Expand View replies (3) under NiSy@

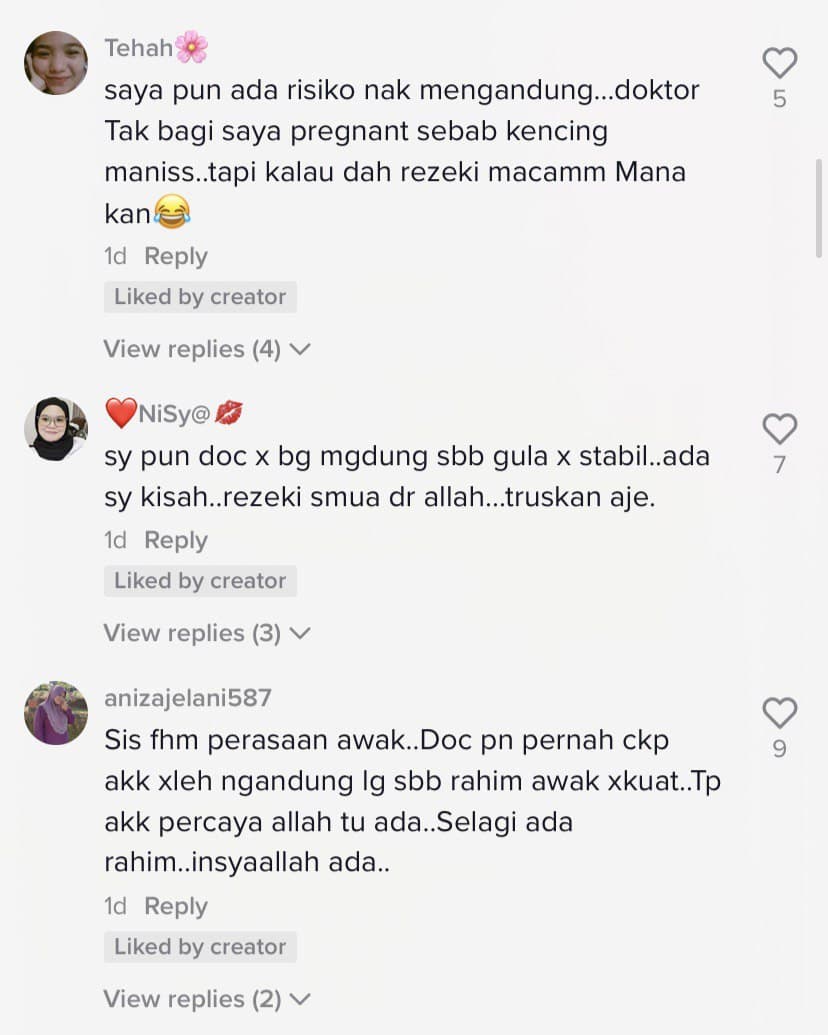(x=207, y=633)
